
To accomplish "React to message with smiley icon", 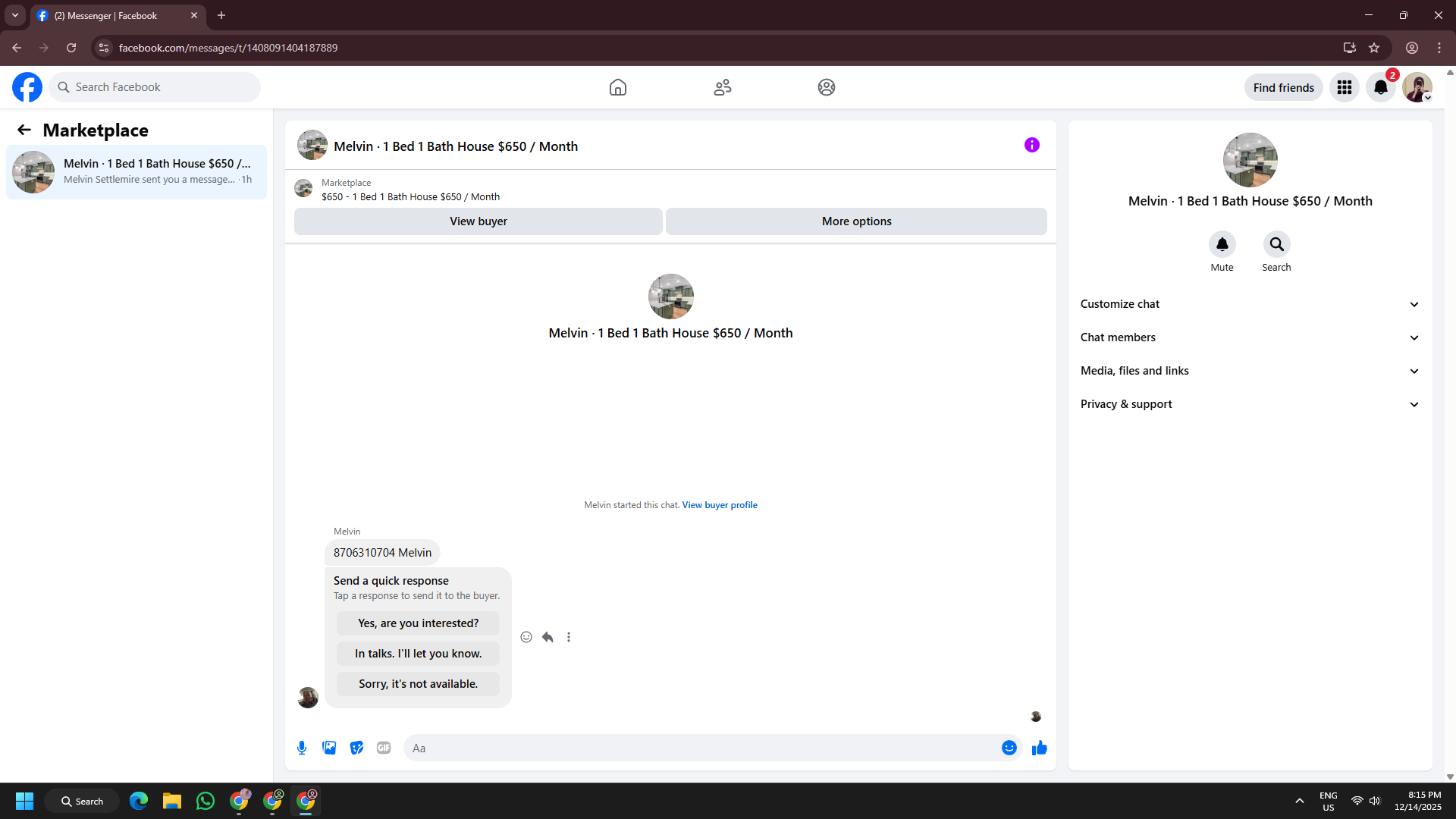I will pos(526,637).
